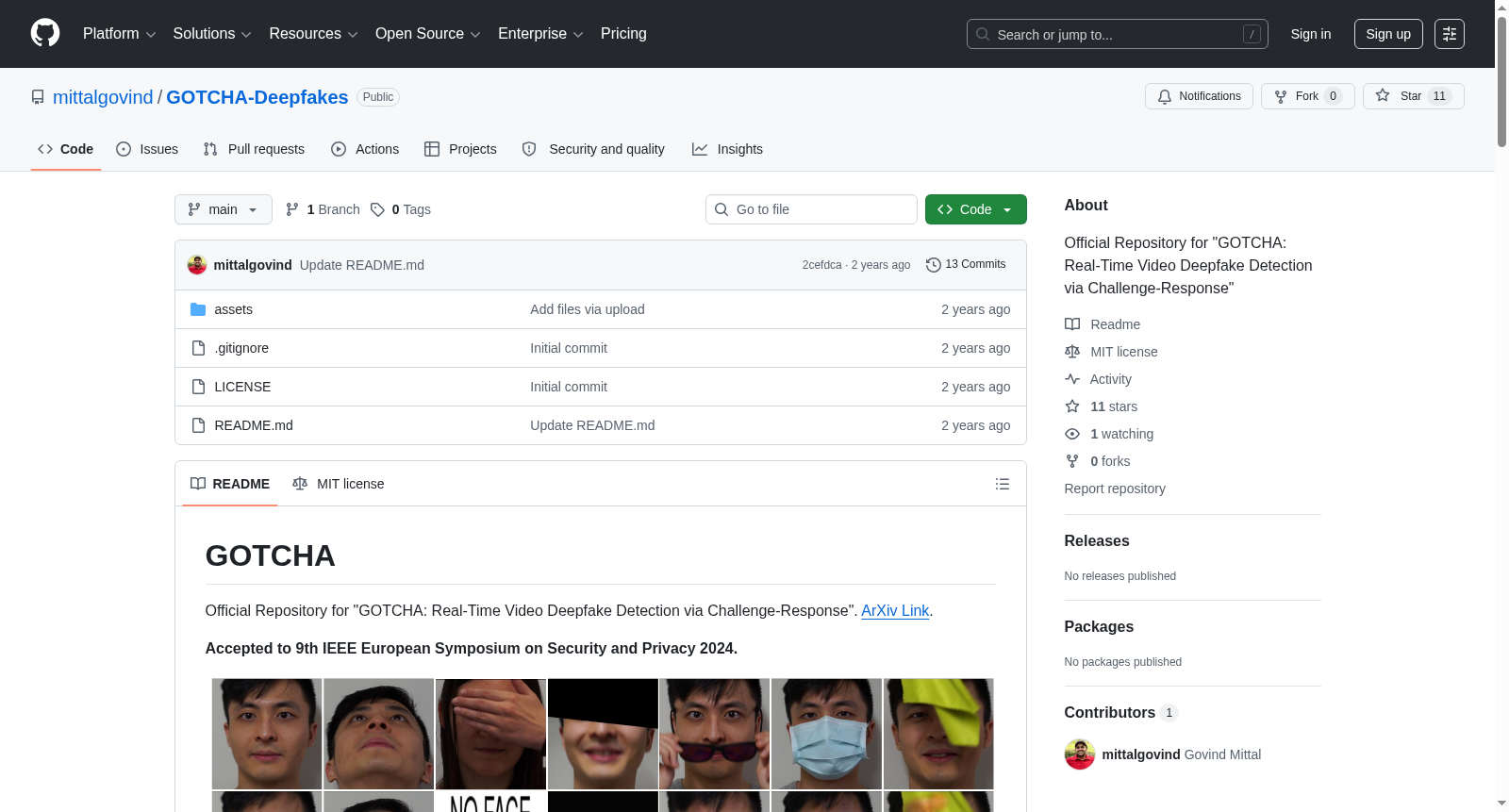The height and width of the screenshot is (812, 1509).
Task: Click the tag icon next to Tags
Action: 377,209
